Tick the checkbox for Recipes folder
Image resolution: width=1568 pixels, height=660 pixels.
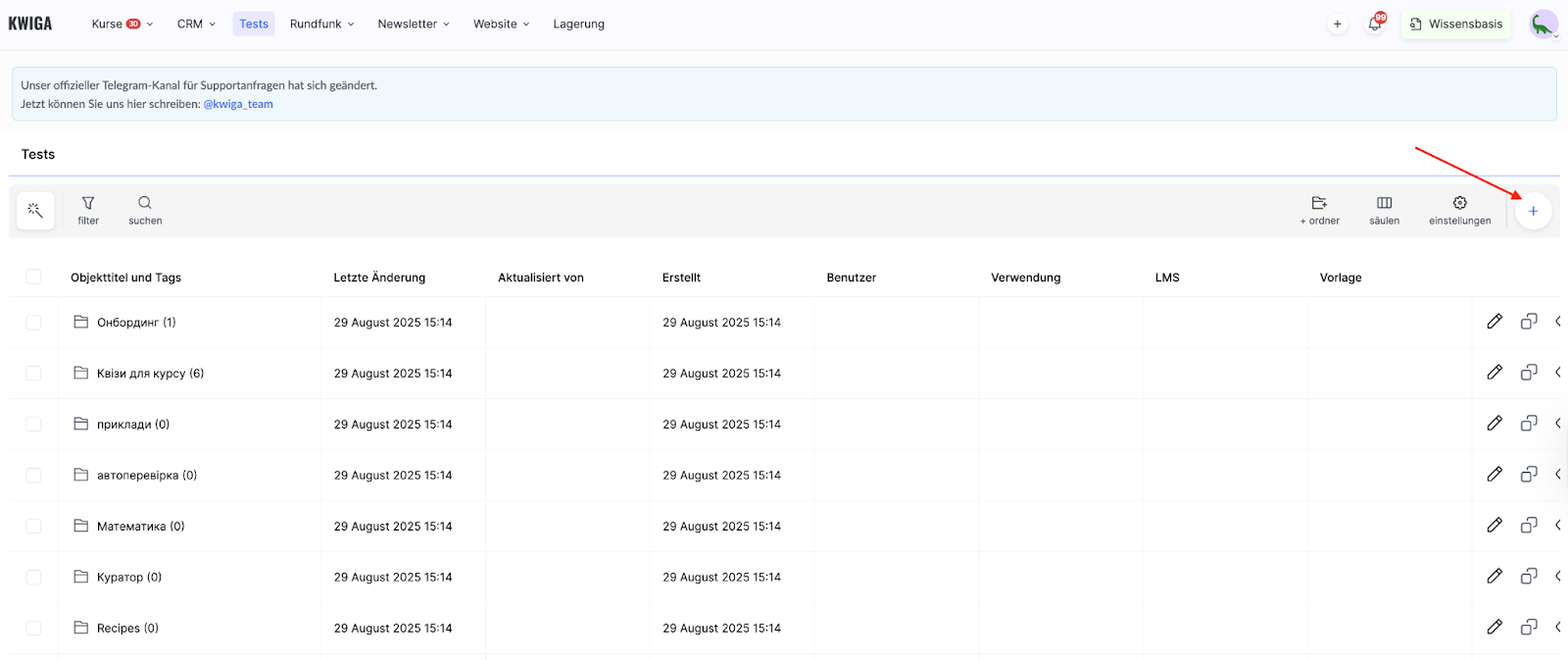pos(33,629)
